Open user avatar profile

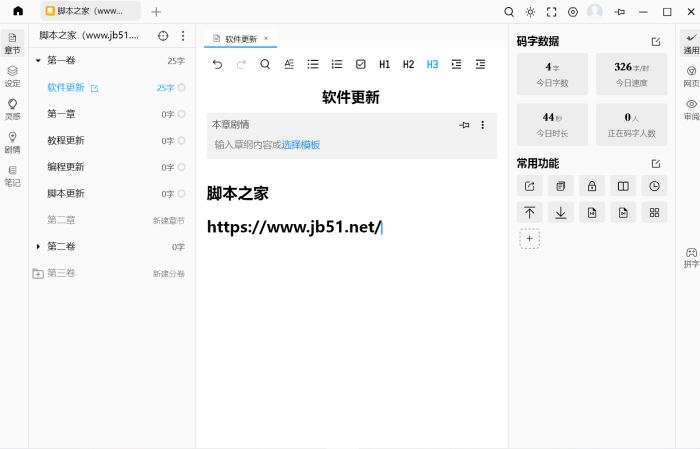pyautogui.click(x=595, y=11)
